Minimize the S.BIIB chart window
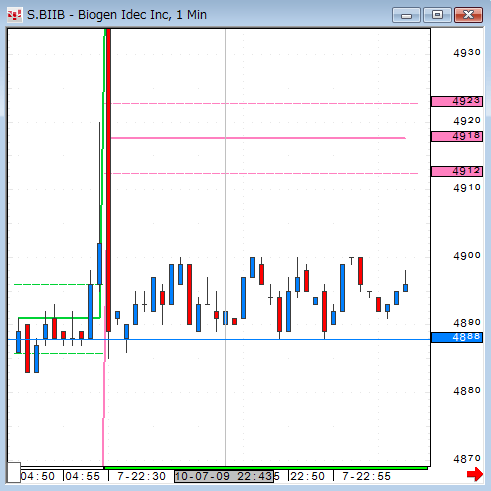This screenshot has width=491, height=491. (406, 15)
